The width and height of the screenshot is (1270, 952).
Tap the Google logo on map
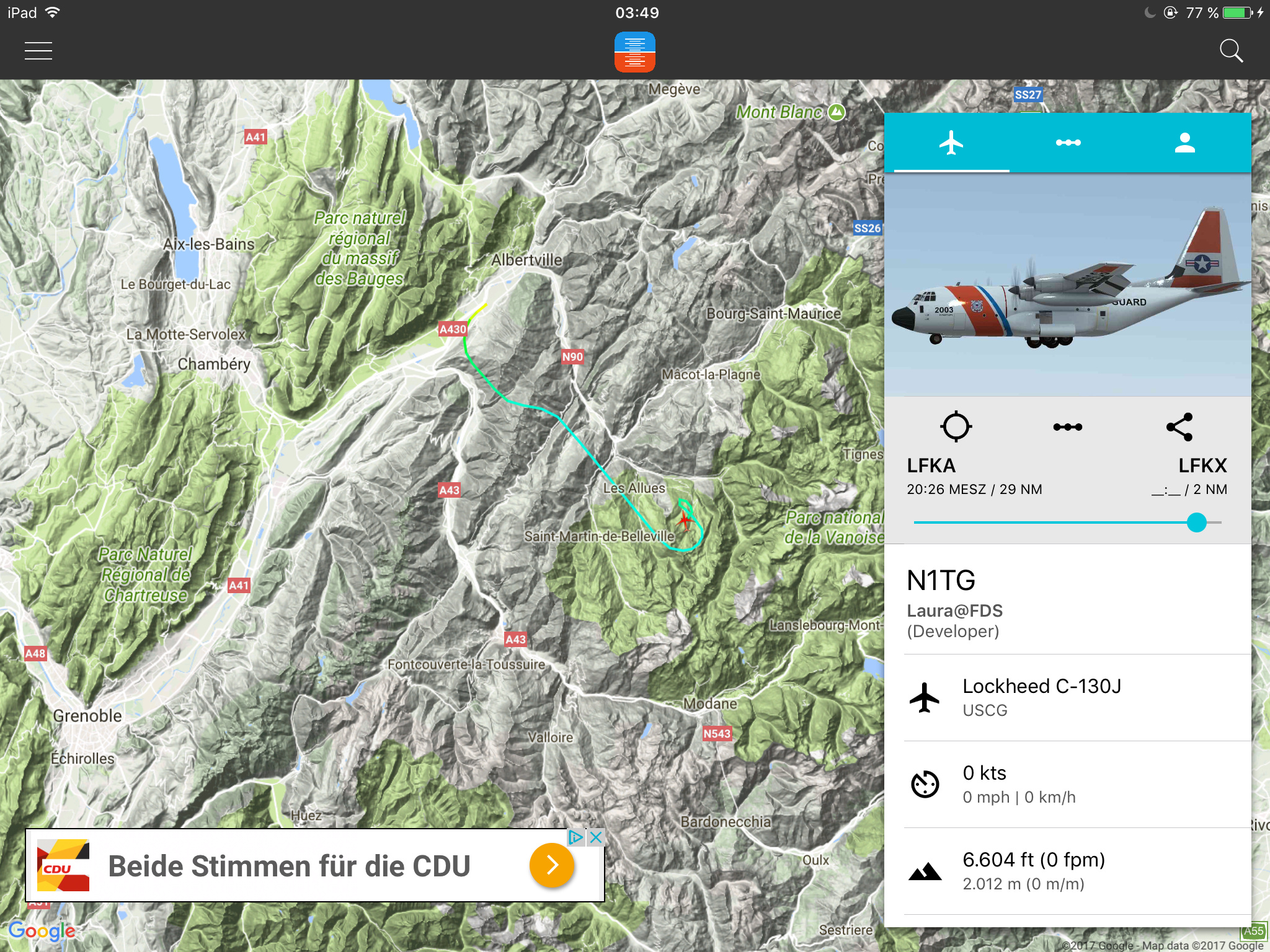point(42,931)
